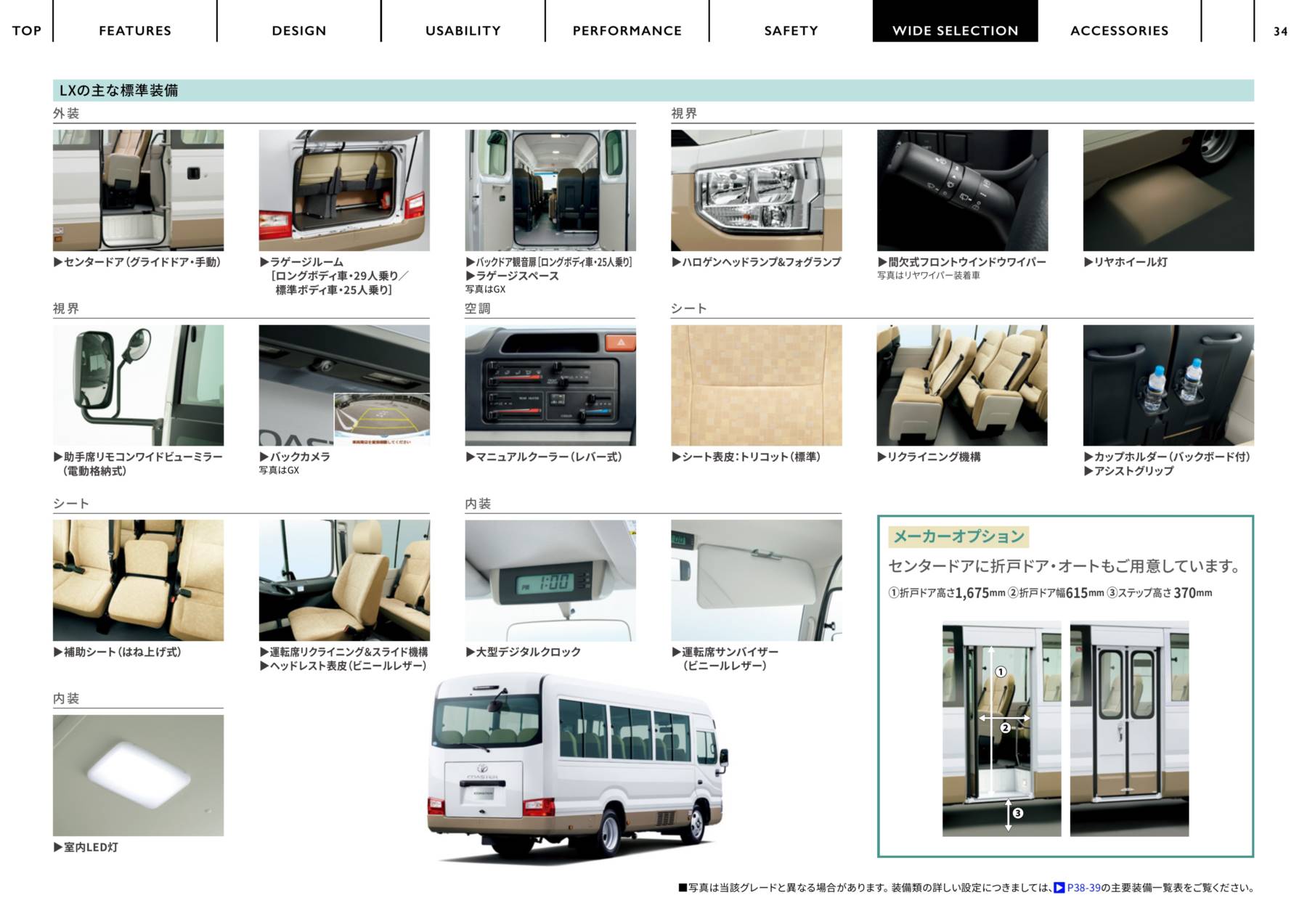View the large digital clock image
Image resolution: width=1307 pixels, height=924 pixels.
point(550,580)
